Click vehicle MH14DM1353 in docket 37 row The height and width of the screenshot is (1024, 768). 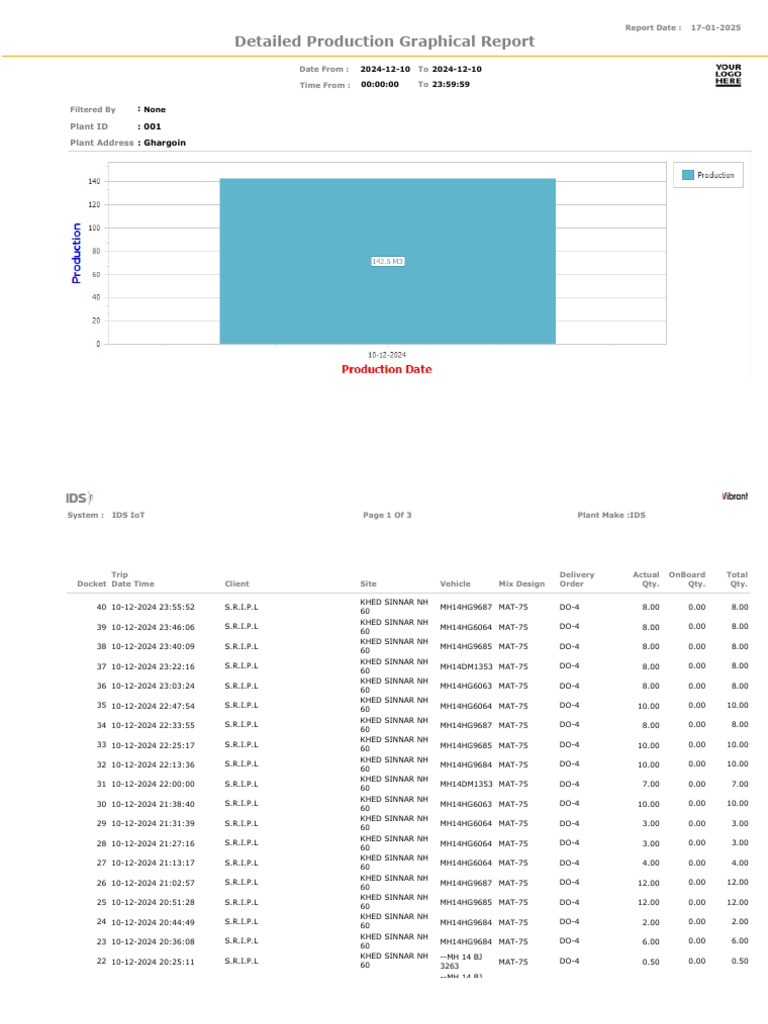pos(466,667)
